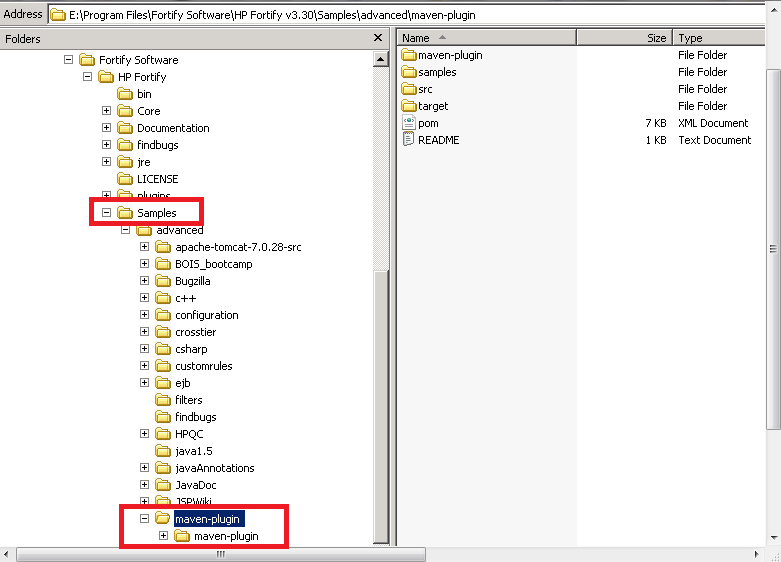Expand the javaAnnotations folder node
This screenshot has height=562, width=781.
(x=144, y=467)
